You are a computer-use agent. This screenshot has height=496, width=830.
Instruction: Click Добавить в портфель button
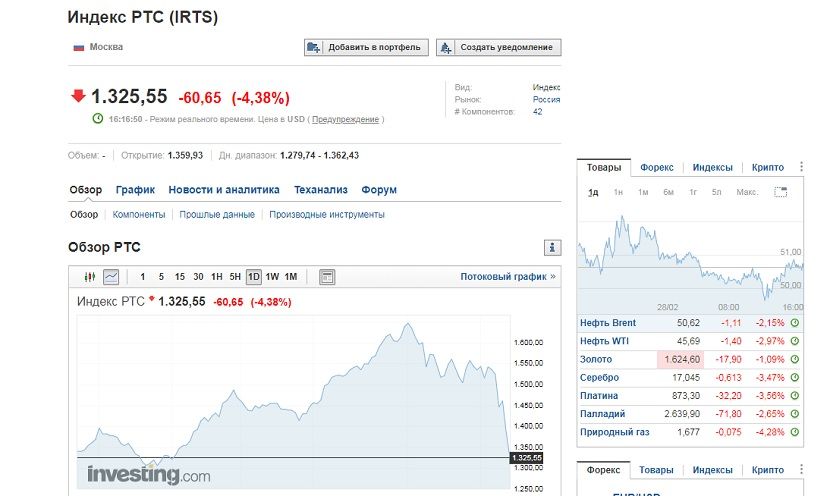pyautogui.click(x=366, y=47)
